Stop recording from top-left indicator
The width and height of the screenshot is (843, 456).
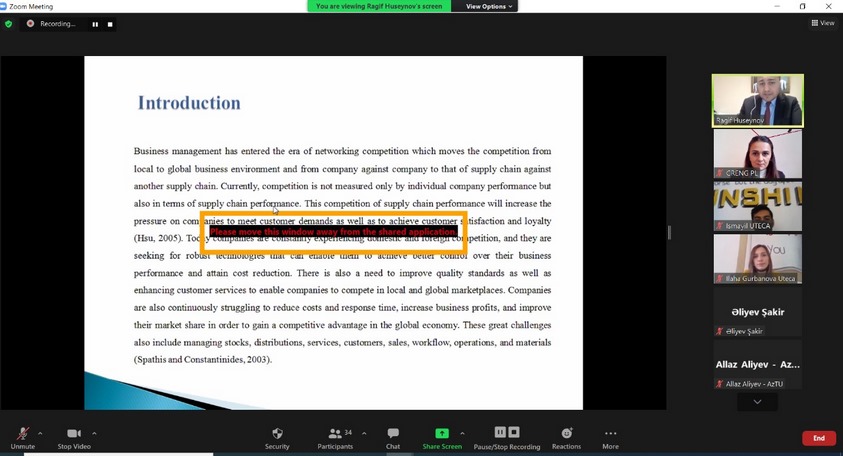click(x=109, y=24)
